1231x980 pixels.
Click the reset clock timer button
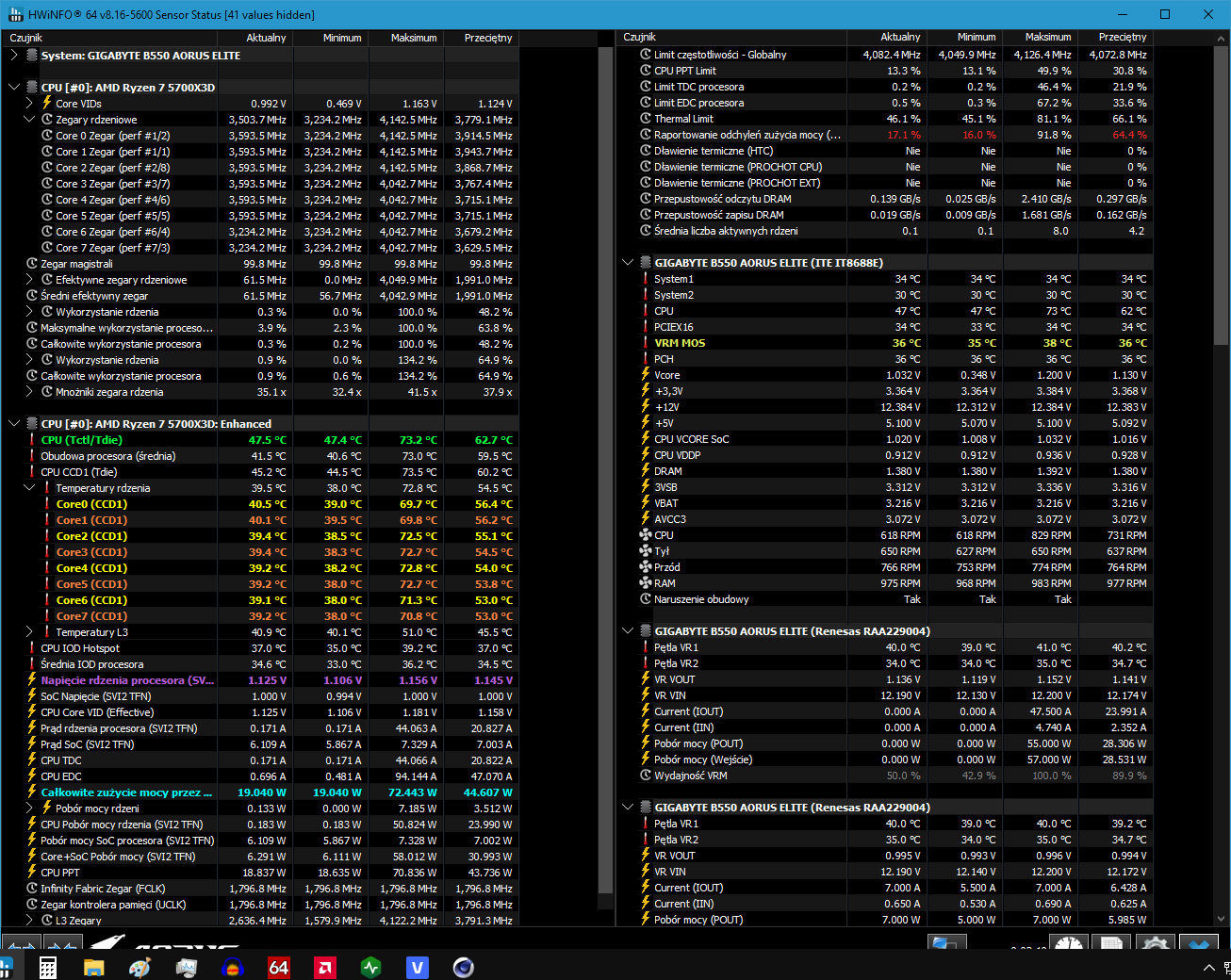[1068, 943]
